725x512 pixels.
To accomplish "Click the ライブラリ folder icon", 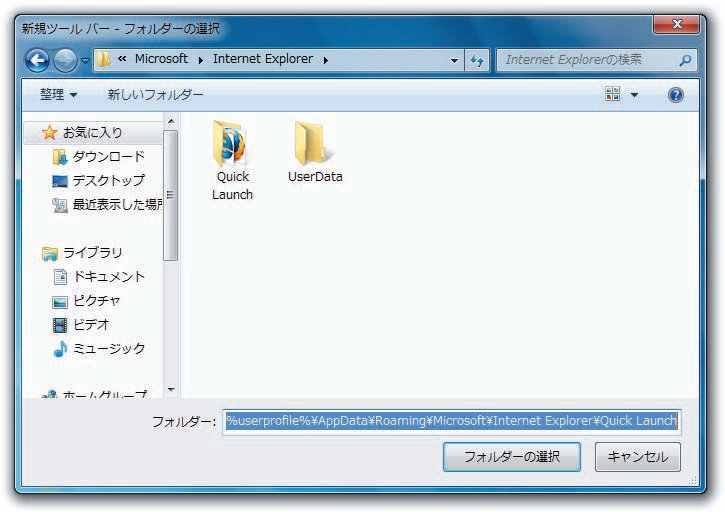I will pos(49,253).
